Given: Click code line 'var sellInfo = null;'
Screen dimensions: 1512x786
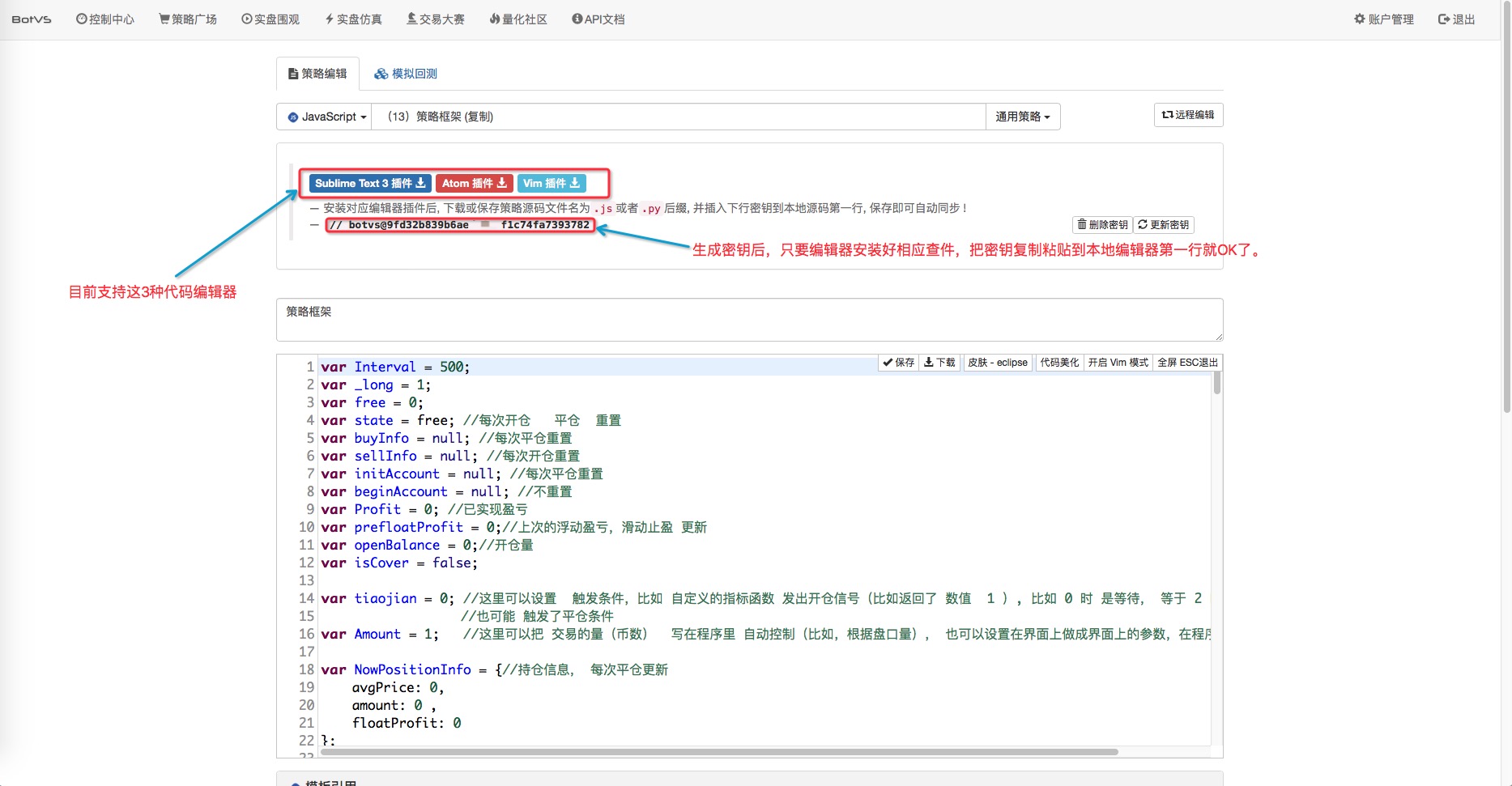Looking at the screenshot, I should [450, 456].
